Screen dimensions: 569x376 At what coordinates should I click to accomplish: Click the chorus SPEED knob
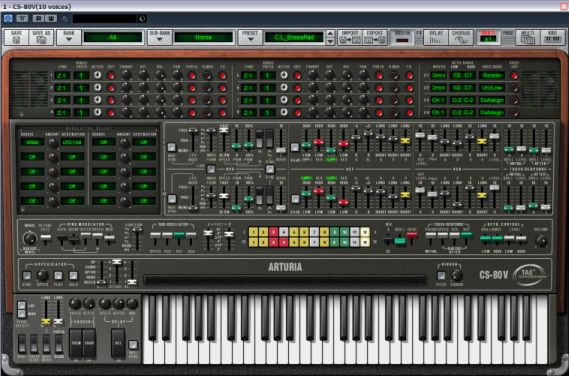75,303
